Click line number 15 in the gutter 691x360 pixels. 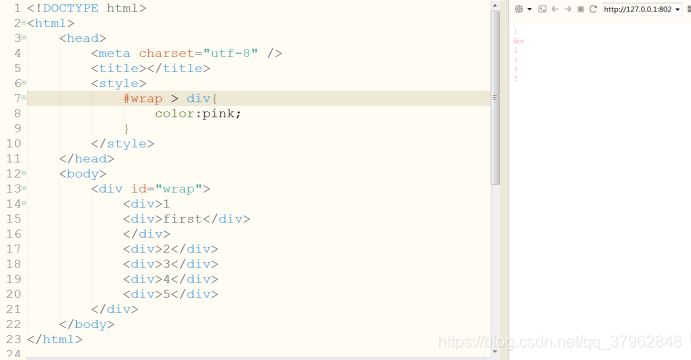pyautogui.click(x=14, y=219)
